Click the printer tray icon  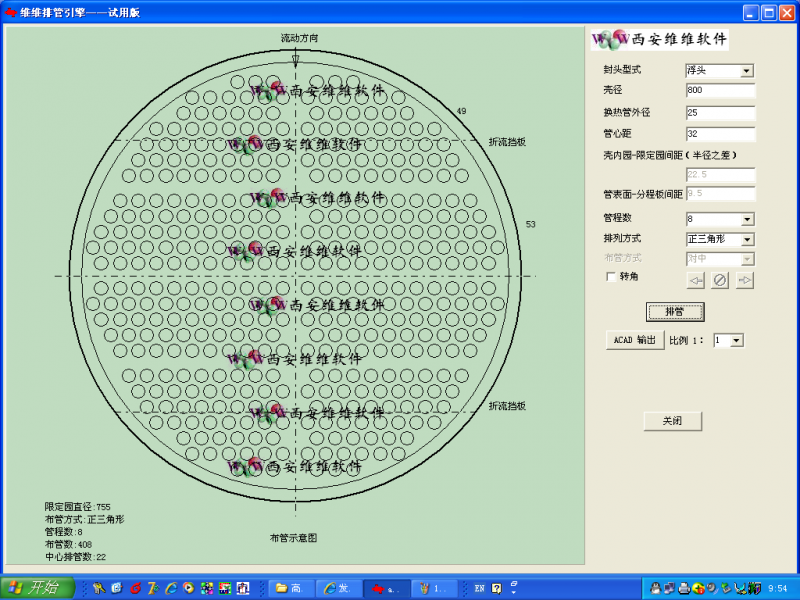684,588
